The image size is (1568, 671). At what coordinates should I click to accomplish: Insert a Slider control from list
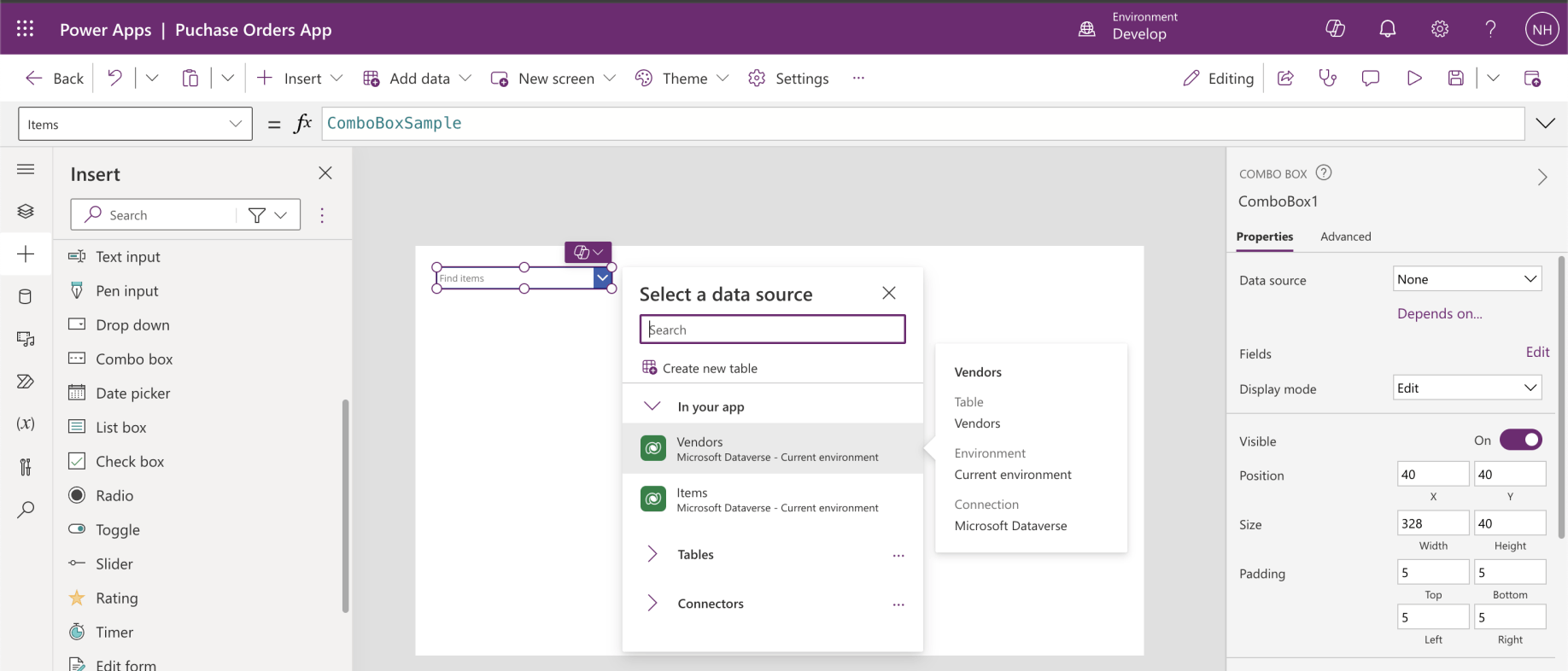click(x=114, y=563)
